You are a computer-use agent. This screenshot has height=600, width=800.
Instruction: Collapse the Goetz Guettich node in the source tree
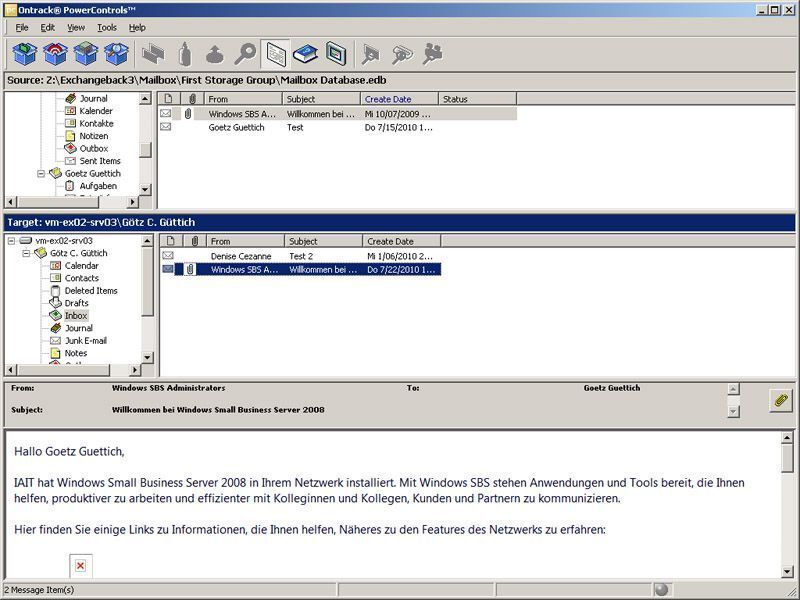pos(40,173)
